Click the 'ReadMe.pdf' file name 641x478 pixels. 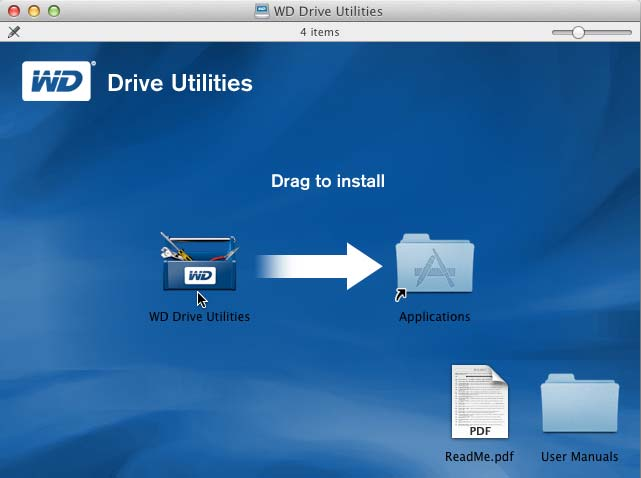click(x=480, y=456)
